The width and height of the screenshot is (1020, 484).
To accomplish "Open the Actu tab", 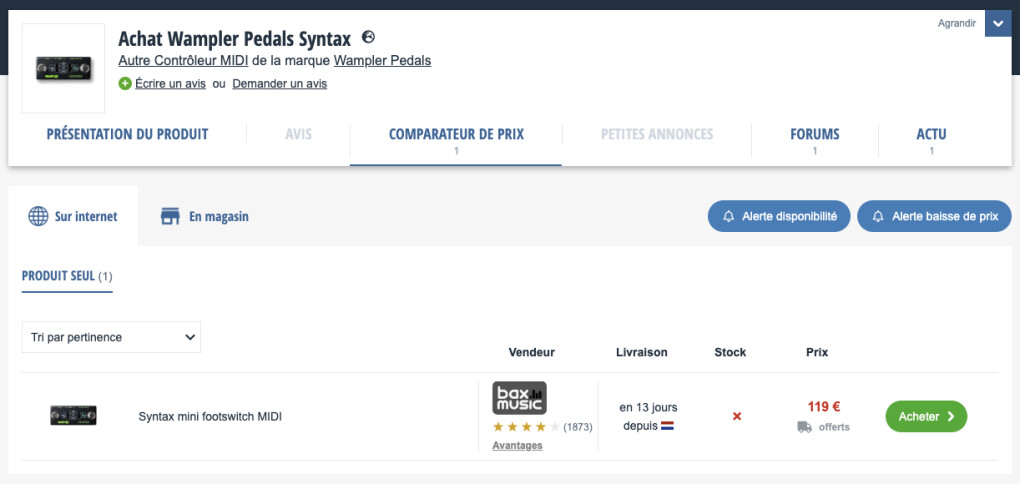I will pos(932,140).
